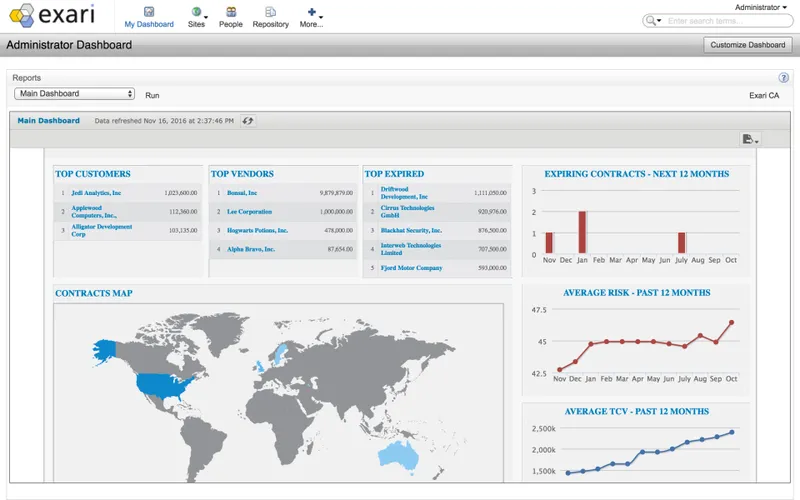The height and width of the screenshot is (500, 800).
Task: Expand the Main Dashboard report selector
Action: click(74, 93)
